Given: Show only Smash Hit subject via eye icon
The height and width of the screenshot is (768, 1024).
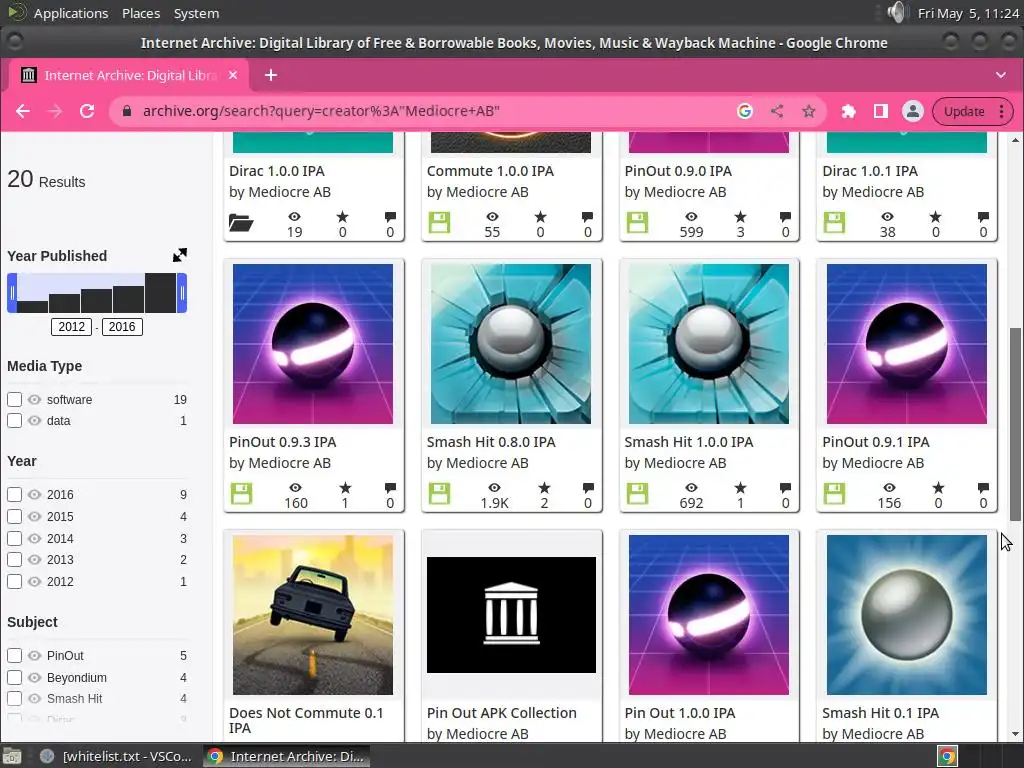Looking at the screenshot, I should [x=35, y=698].
